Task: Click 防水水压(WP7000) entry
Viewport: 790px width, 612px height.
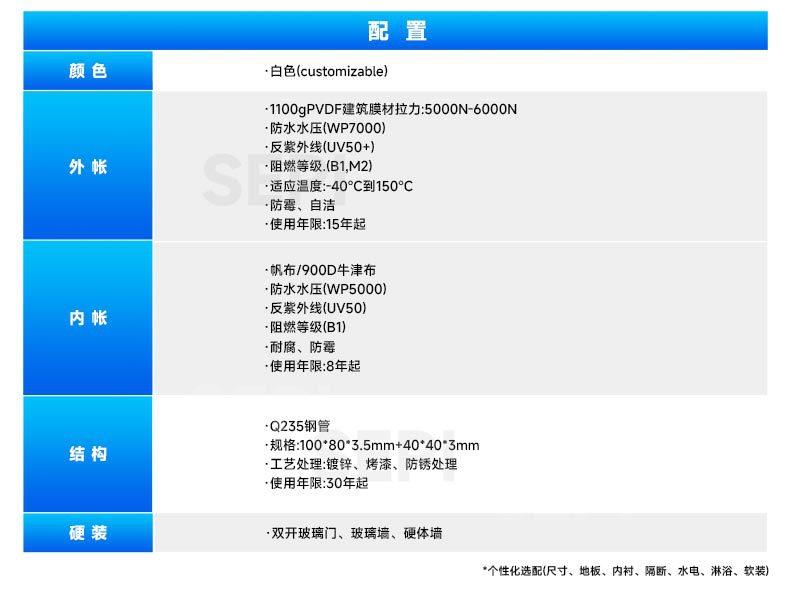Action: click(x=325, y=128)
